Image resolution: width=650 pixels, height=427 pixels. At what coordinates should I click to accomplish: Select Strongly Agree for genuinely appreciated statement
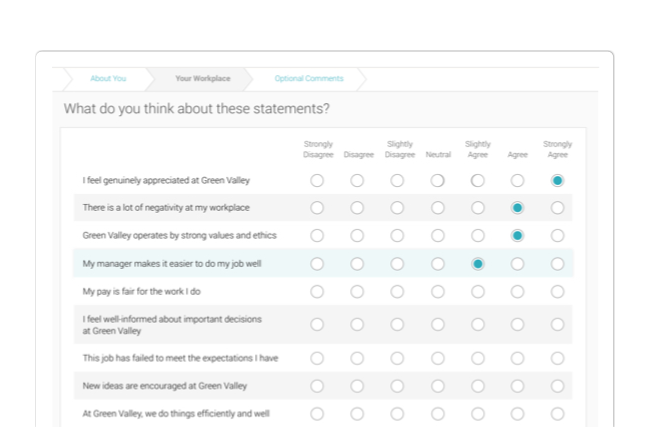[557, 180]
